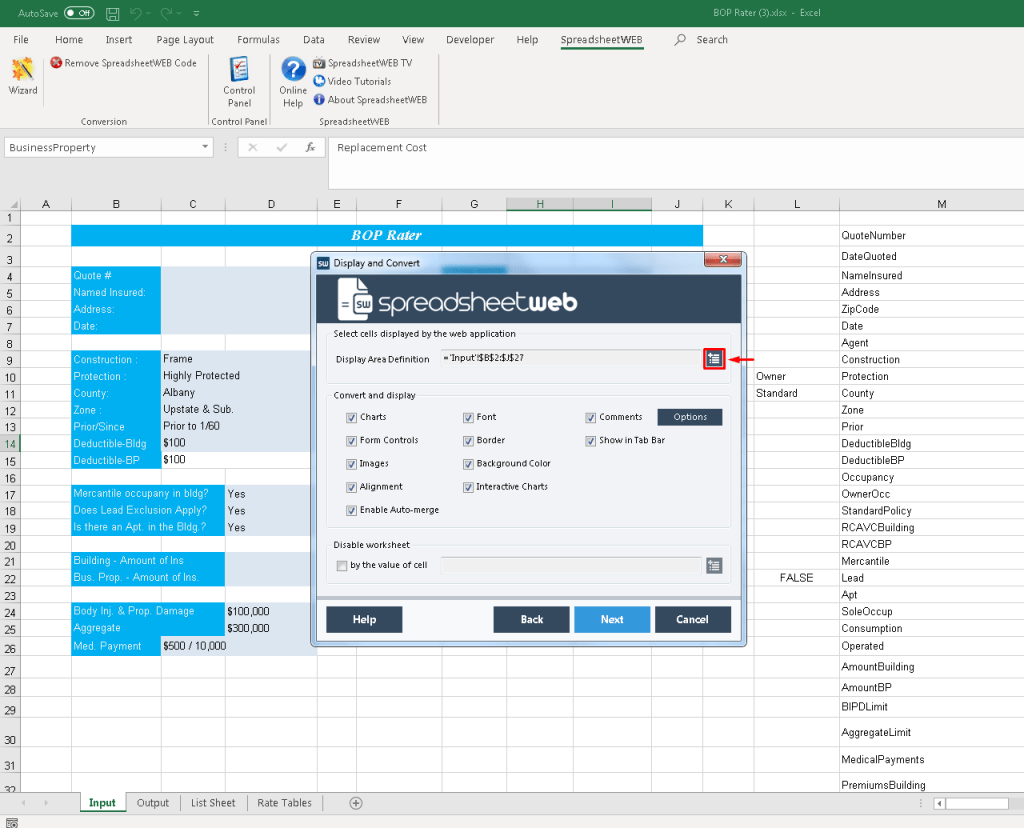Click the range selector for Disable worksheet cell
This screenshot has height=828, width=1024.
tap(714, 565)
